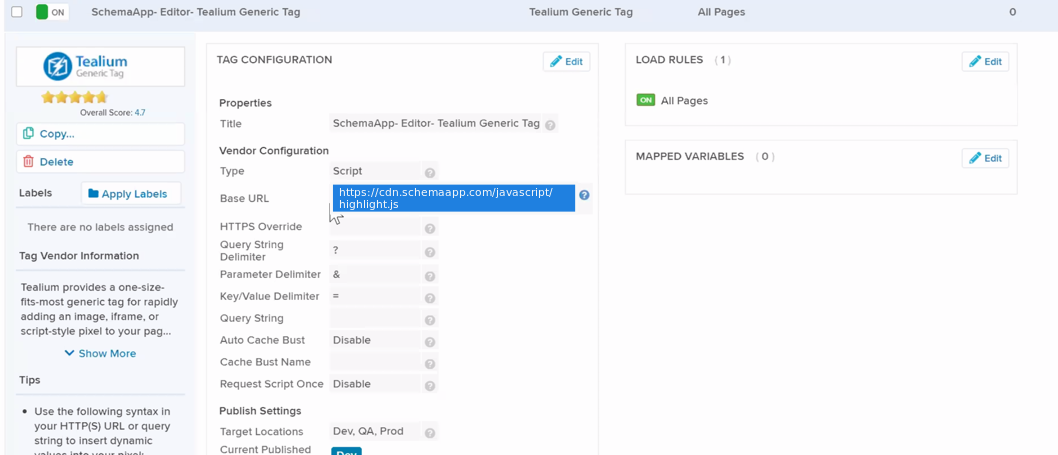
Task: Select the SchemaApp tag row checkbox
Action: coord(17,12)
